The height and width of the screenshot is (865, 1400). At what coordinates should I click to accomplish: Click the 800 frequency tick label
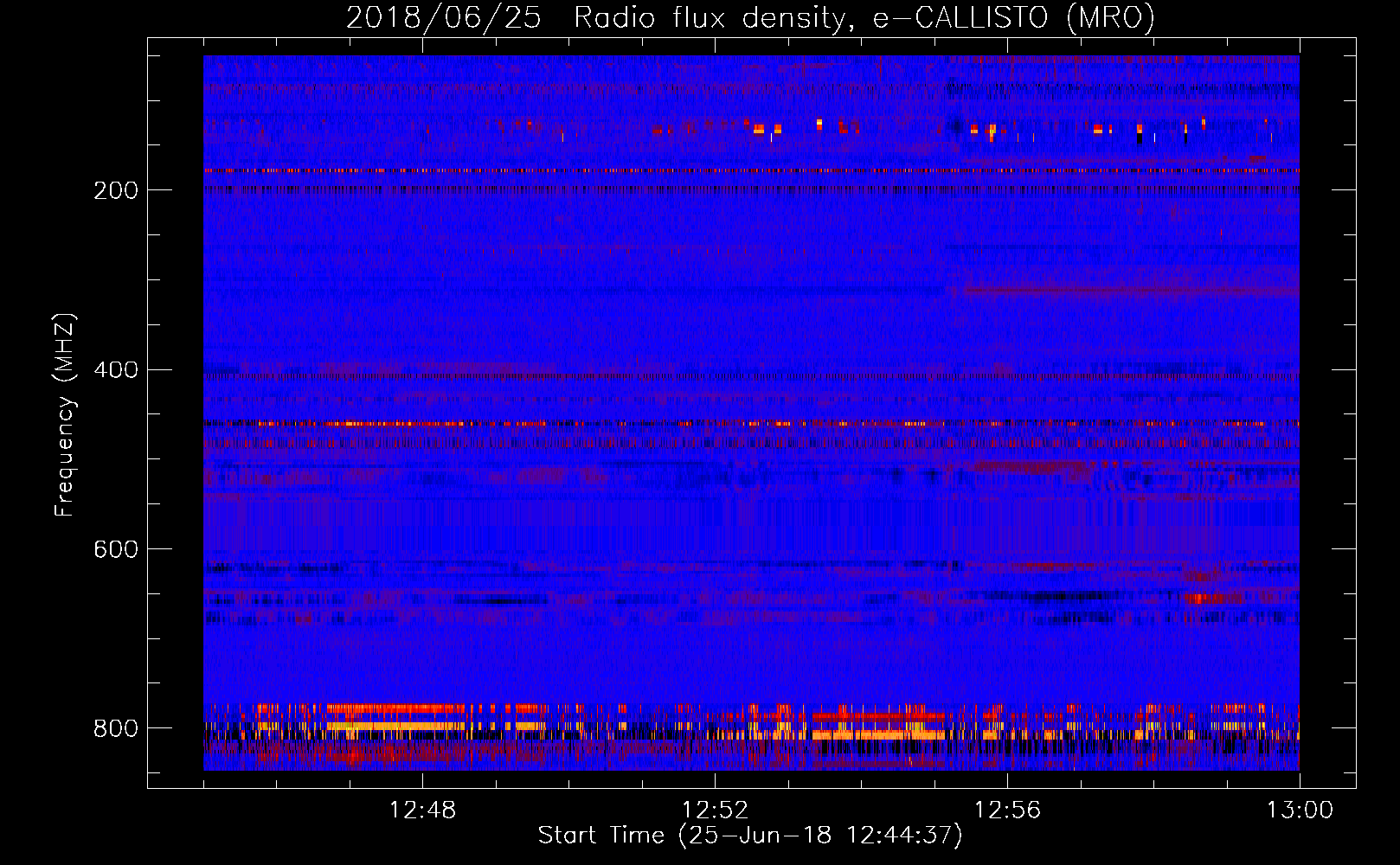point(116,728)
